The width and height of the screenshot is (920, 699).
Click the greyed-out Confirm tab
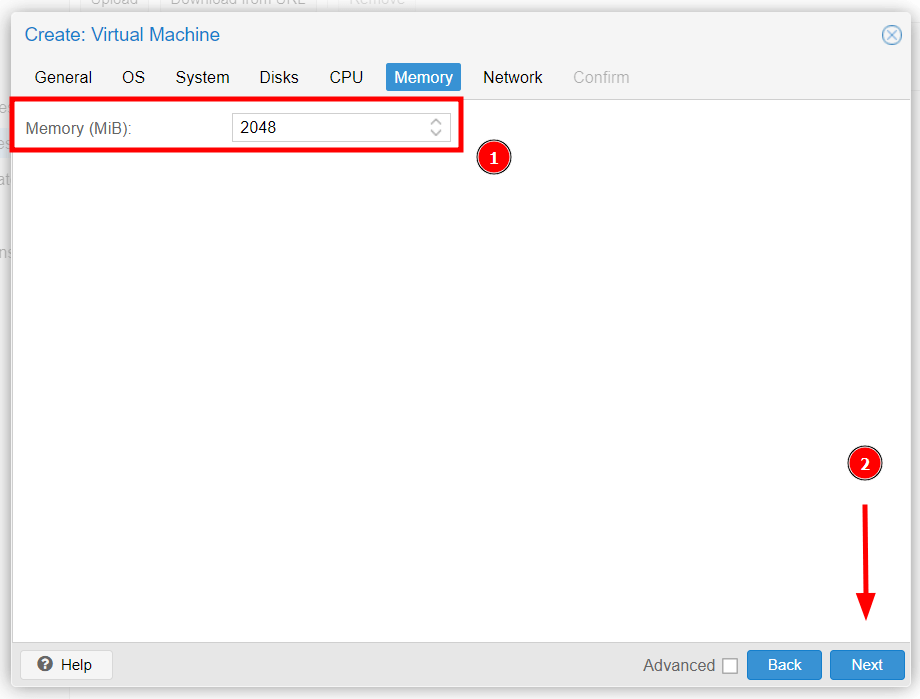tap(601, 77)
